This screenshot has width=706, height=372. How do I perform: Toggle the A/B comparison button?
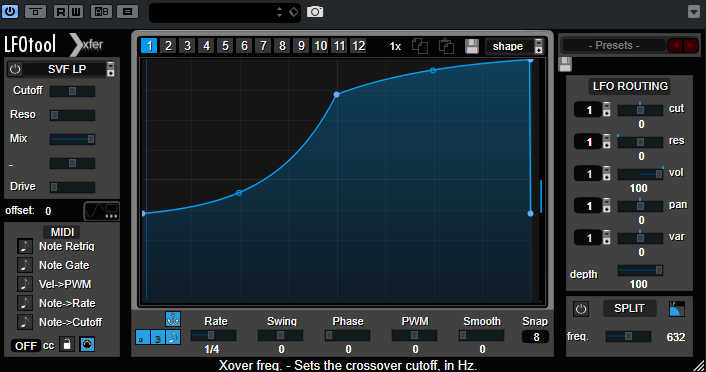pos(101,12)
